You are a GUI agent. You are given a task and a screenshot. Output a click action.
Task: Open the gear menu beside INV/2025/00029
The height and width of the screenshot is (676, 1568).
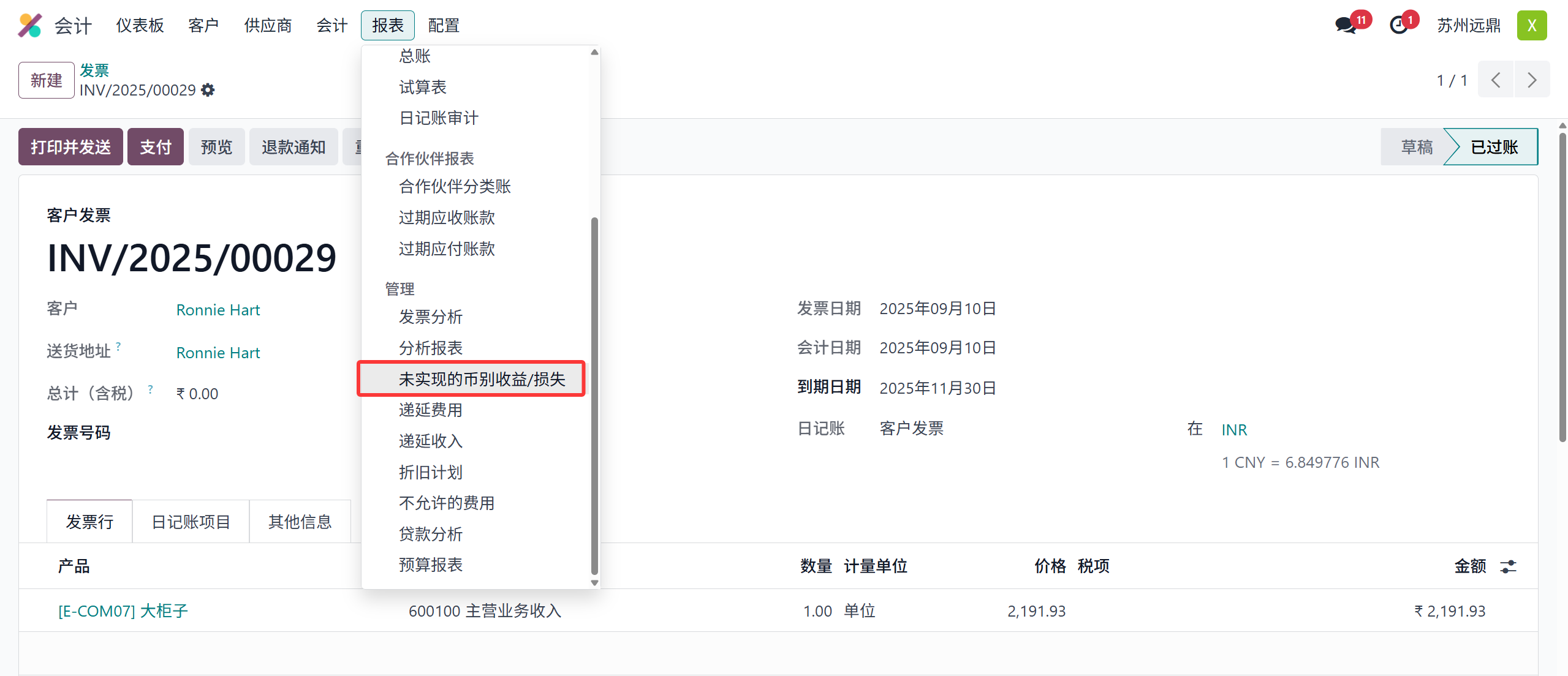208,90
